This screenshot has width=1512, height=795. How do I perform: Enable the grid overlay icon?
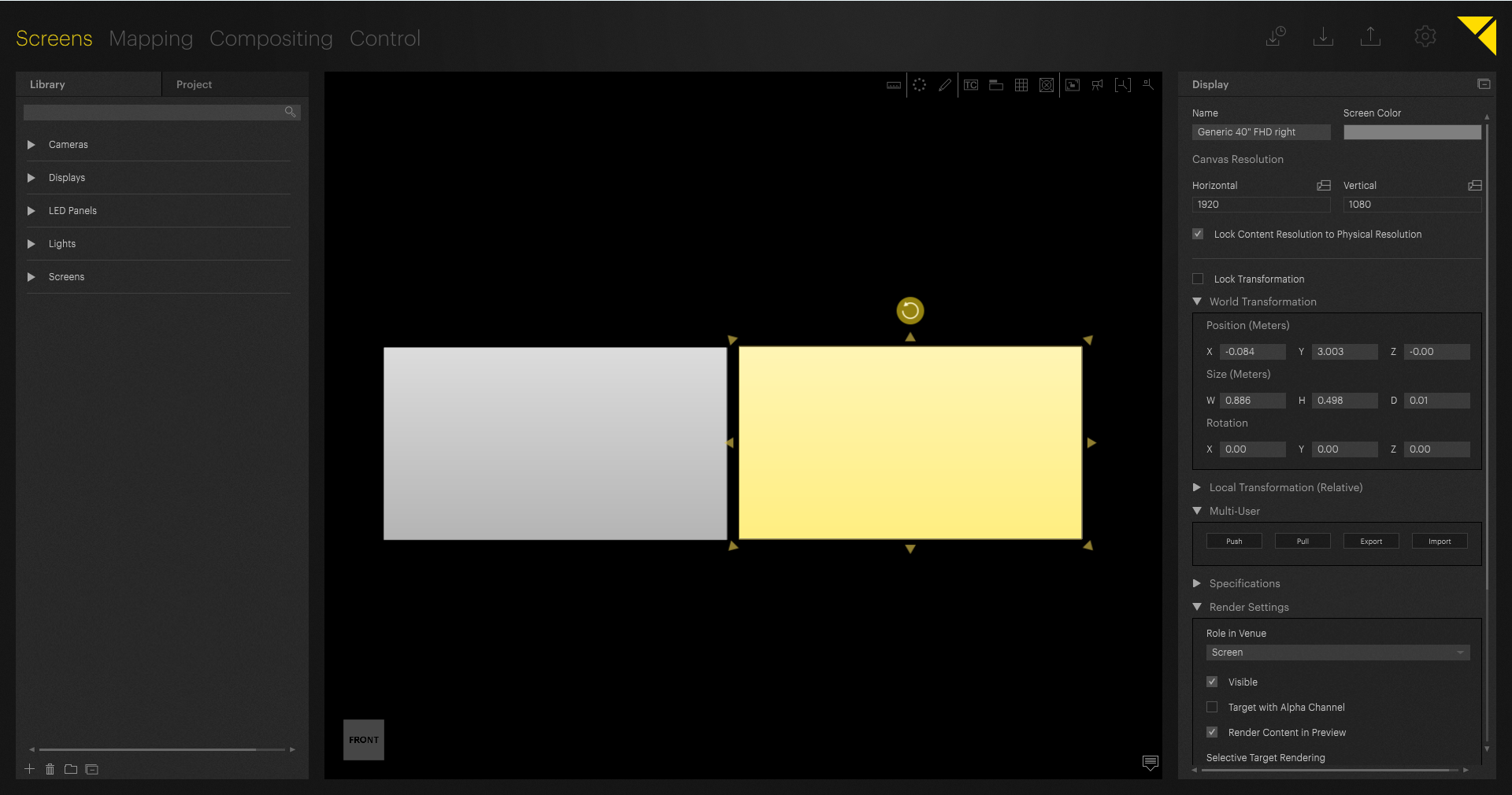pos(1021,85)
